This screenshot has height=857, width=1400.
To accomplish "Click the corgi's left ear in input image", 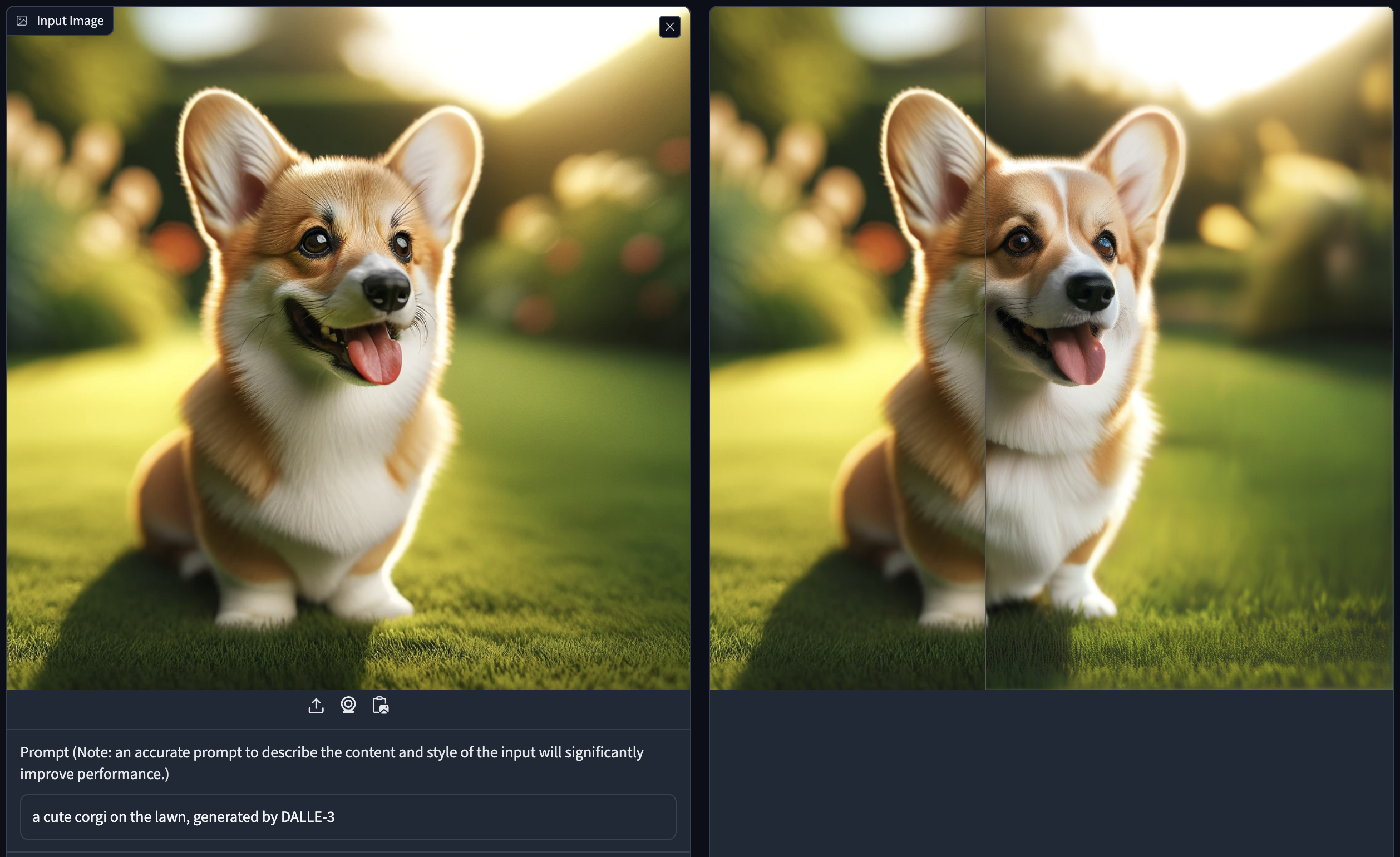I will tap(227, 159).
